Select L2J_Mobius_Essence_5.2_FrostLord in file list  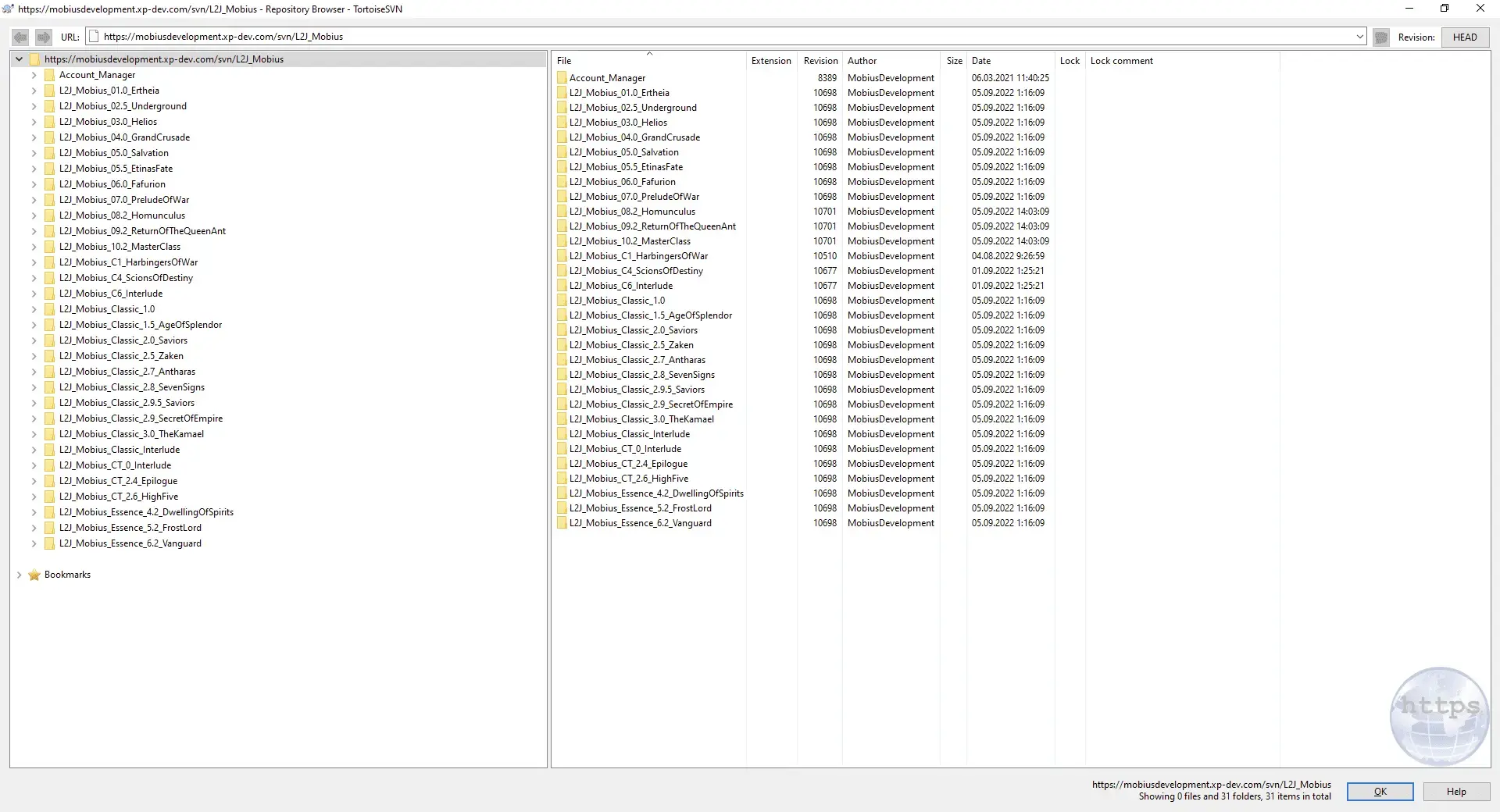[640, 508]
